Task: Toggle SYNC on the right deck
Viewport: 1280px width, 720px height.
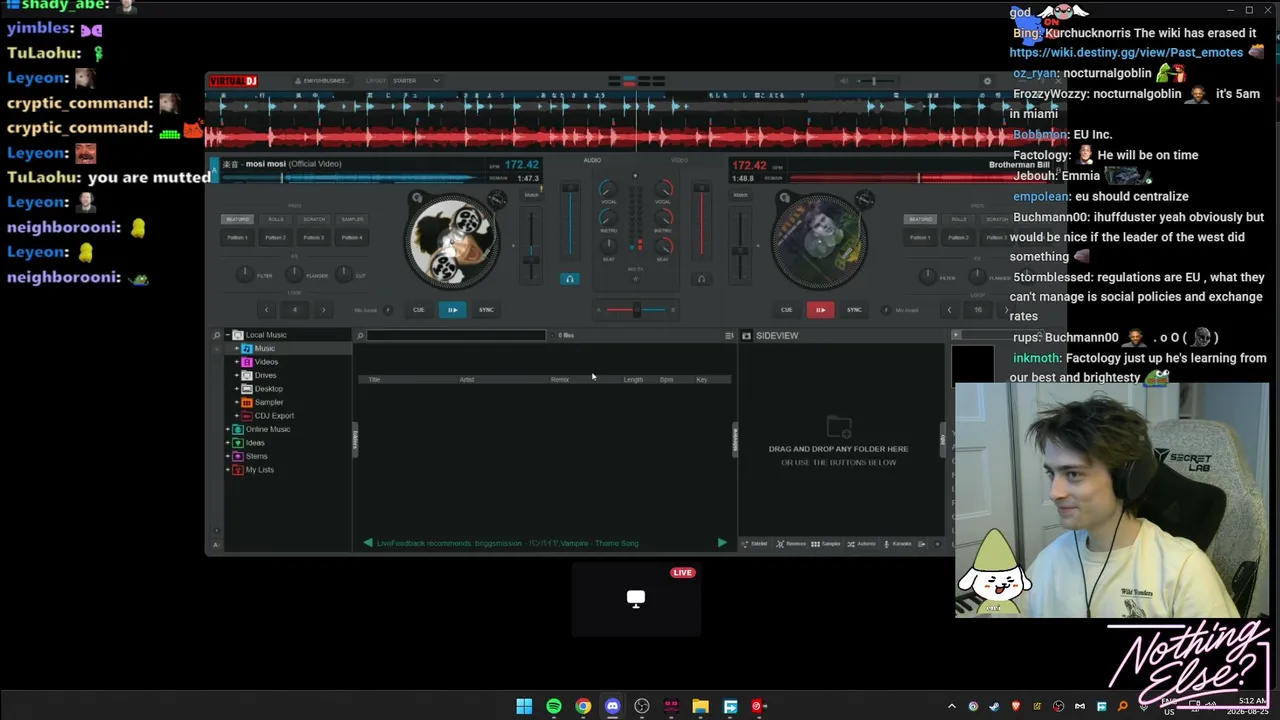Action: point(854,310)
